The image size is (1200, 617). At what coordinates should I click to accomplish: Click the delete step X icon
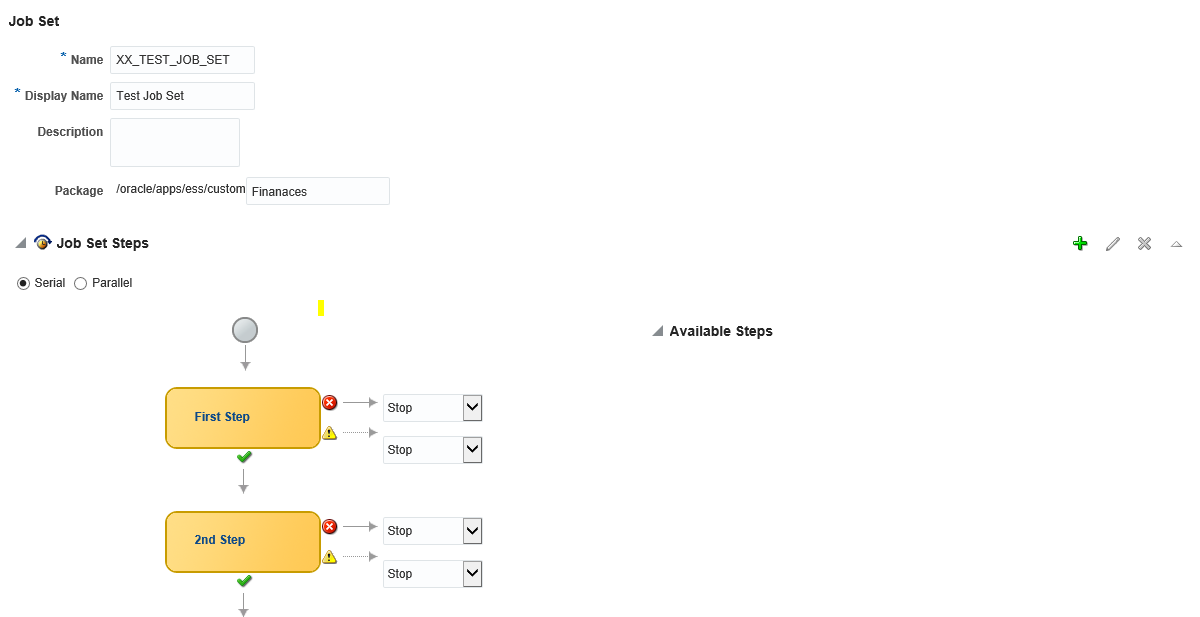[1145, 243]
